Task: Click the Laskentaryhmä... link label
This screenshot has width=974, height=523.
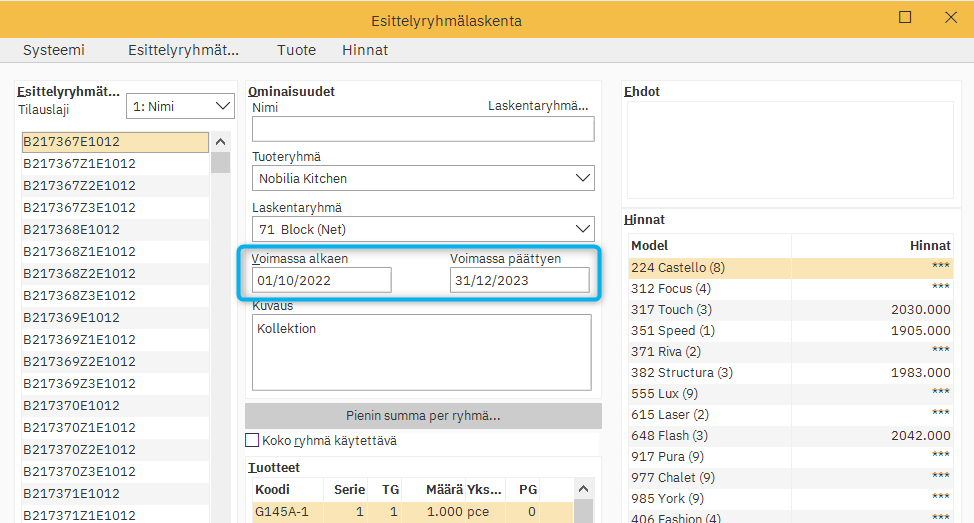Action: coord(538,106)
